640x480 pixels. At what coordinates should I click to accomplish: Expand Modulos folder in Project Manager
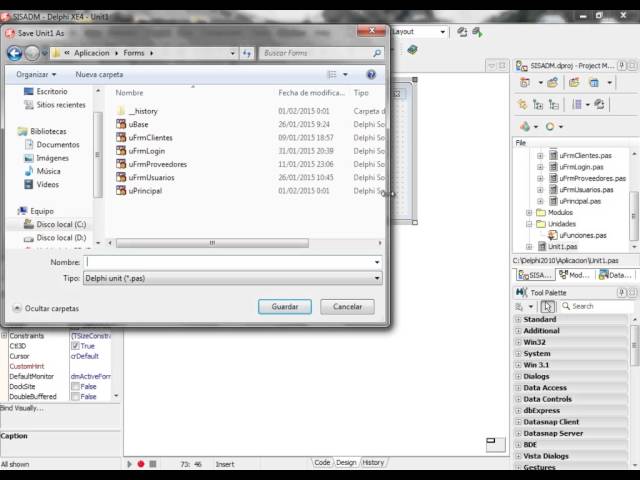pos(529,213)
